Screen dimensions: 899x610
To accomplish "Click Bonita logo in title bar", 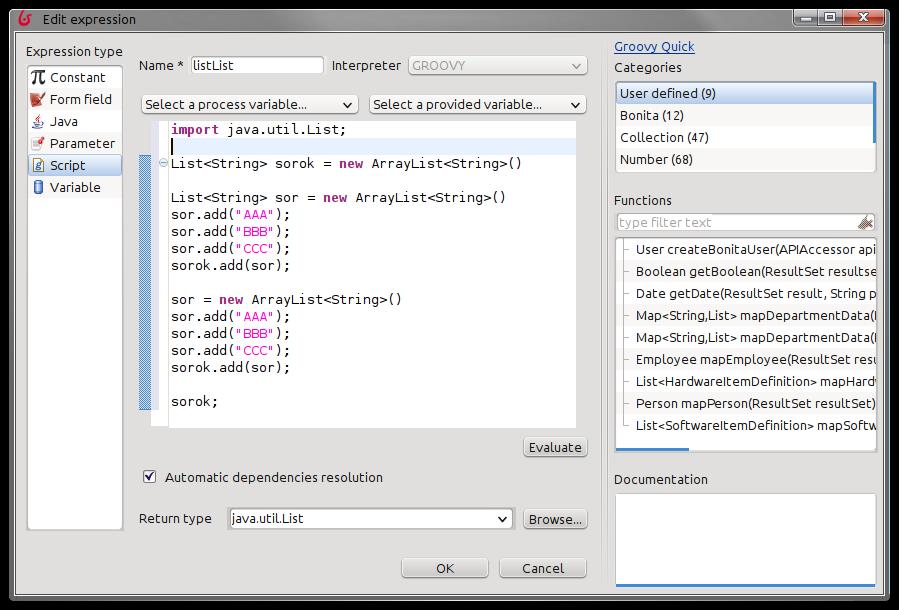I will click(25, 19).
